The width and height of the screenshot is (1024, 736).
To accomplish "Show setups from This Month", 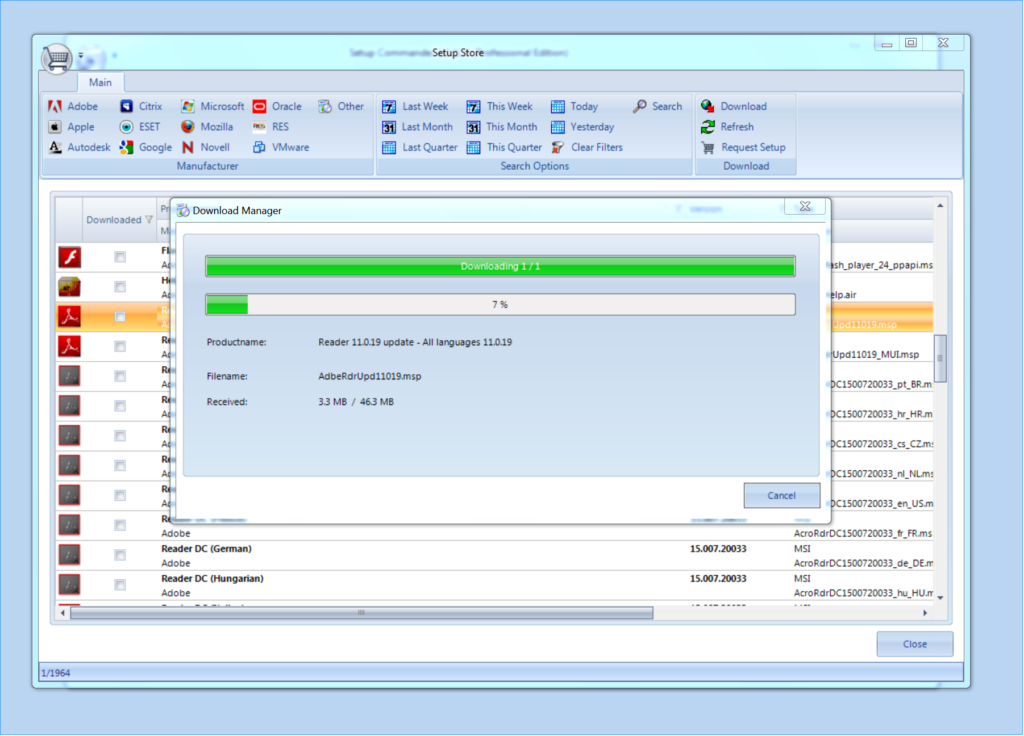I will click(502, 127).
